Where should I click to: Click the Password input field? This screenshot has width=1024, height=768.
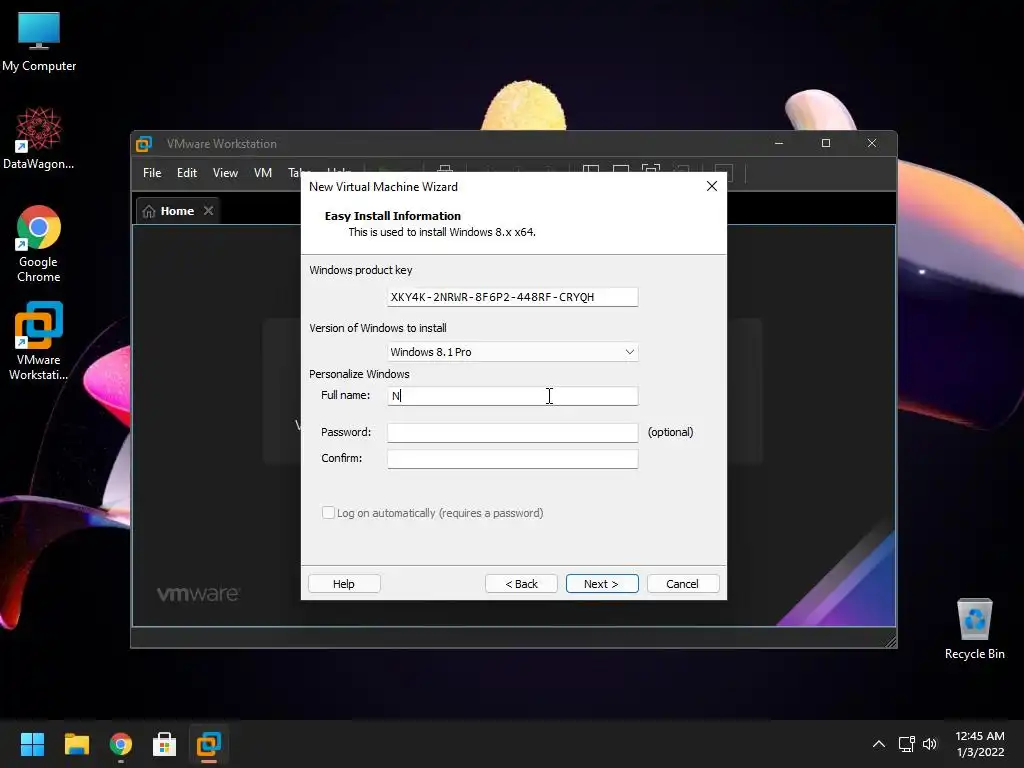pos(513,432)
